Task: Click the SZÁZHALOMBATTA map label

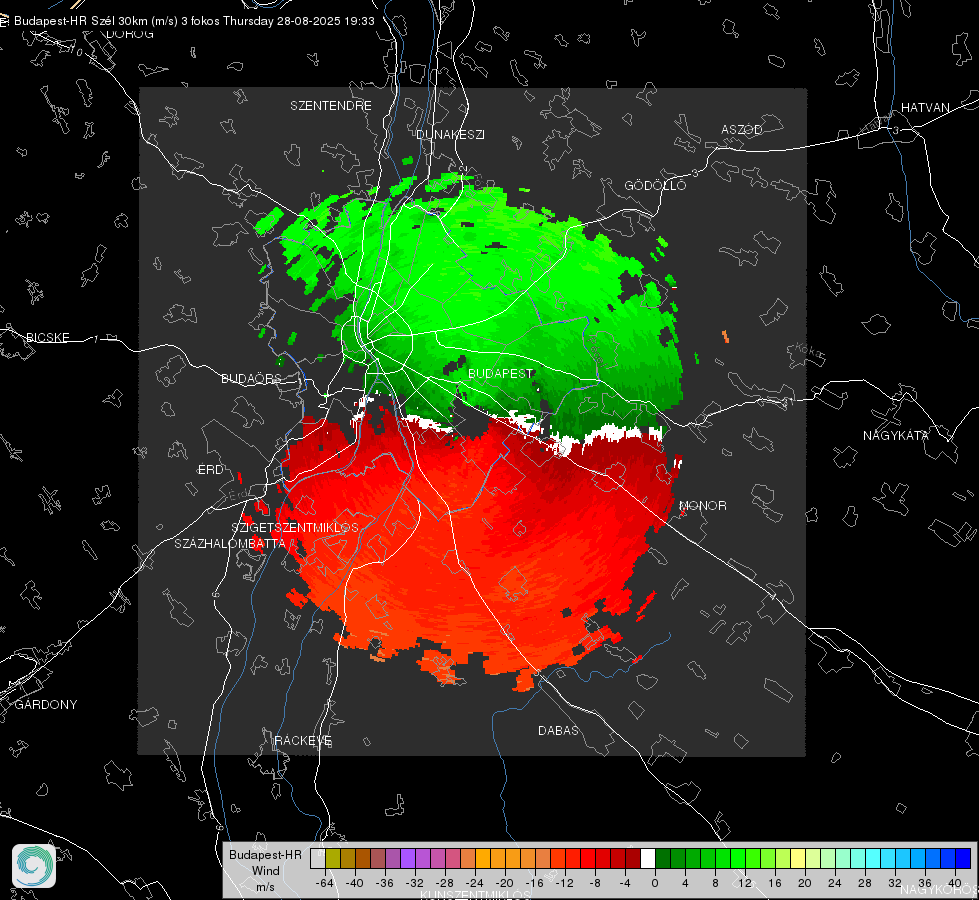Action: tap(230, 543)
